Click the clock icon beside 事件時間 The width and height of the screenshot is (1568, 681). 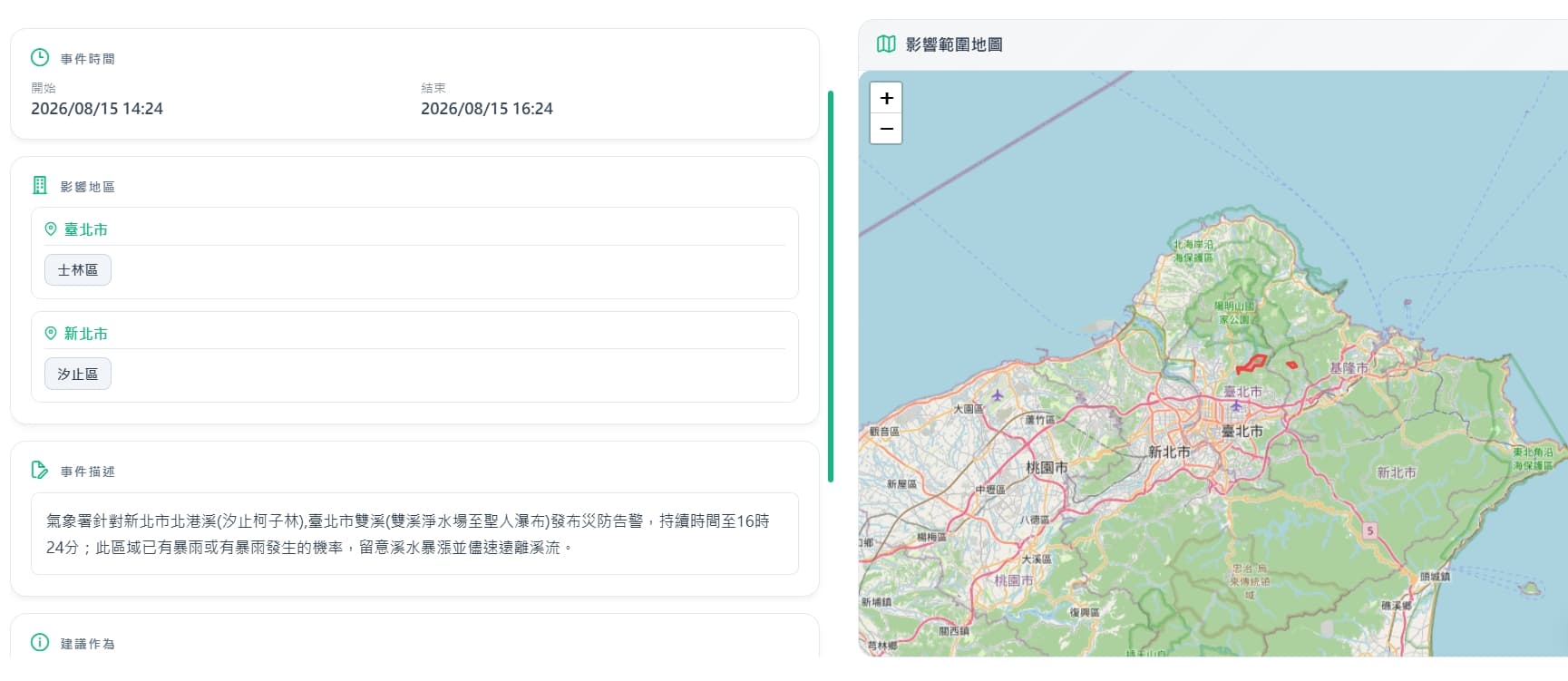point(40,58)
